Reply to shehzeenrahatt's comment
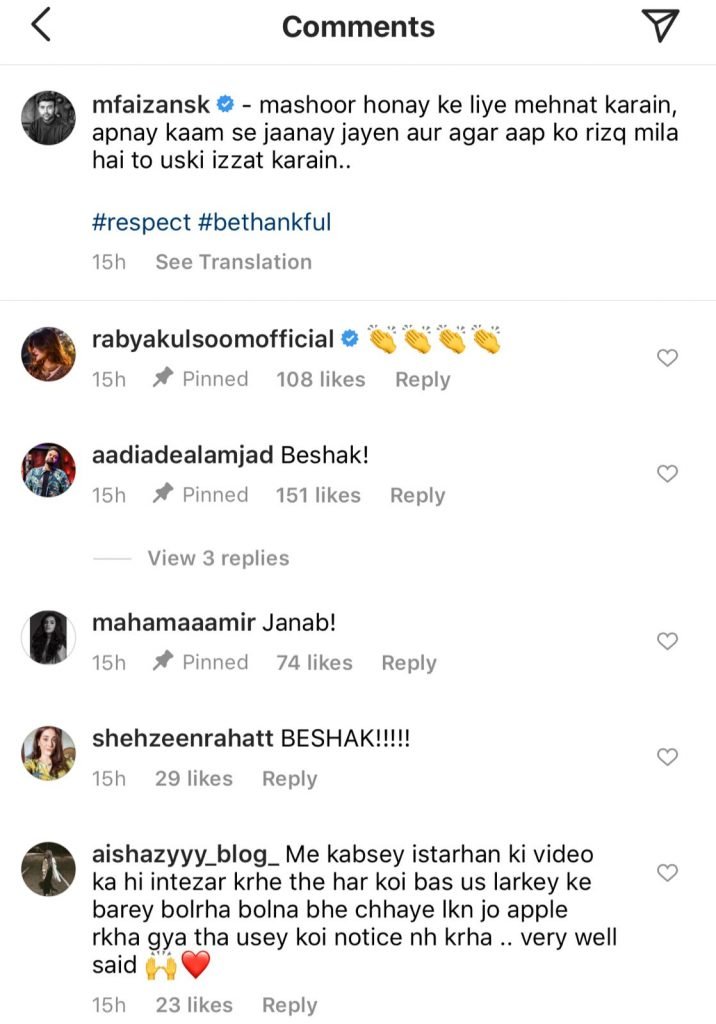716x1024 pixels. coord(288,778)
